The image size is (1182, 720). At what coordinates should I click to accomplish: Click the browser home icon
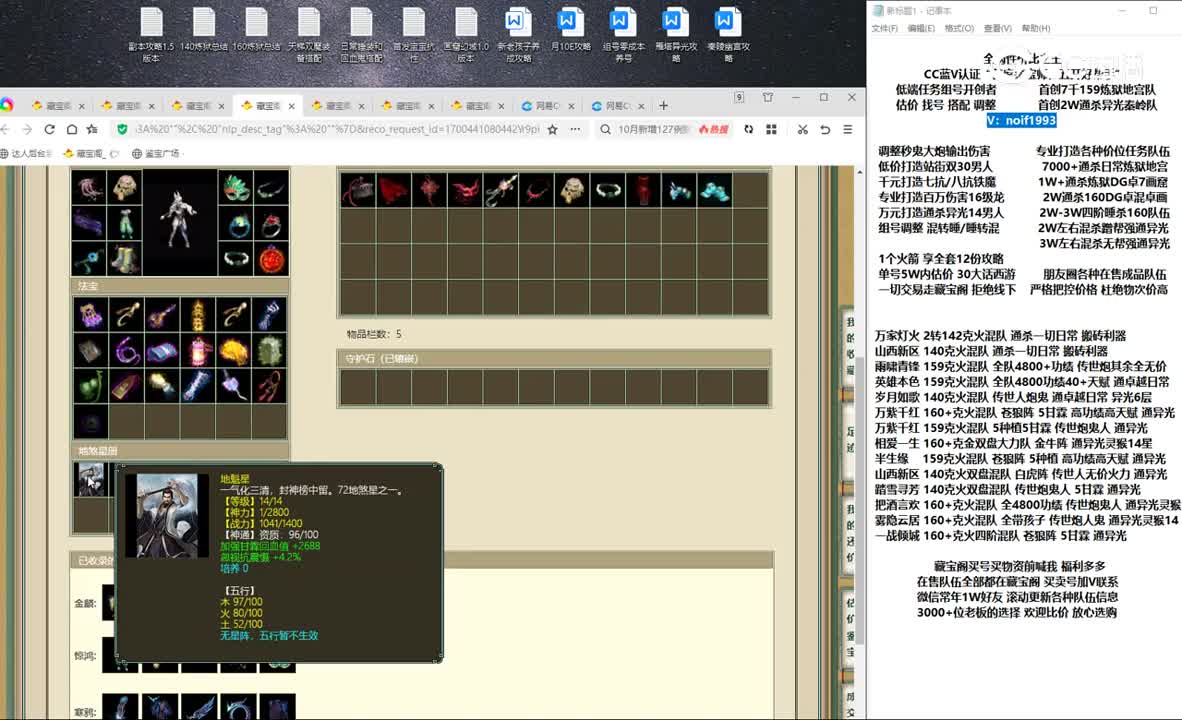click(72, 130)
